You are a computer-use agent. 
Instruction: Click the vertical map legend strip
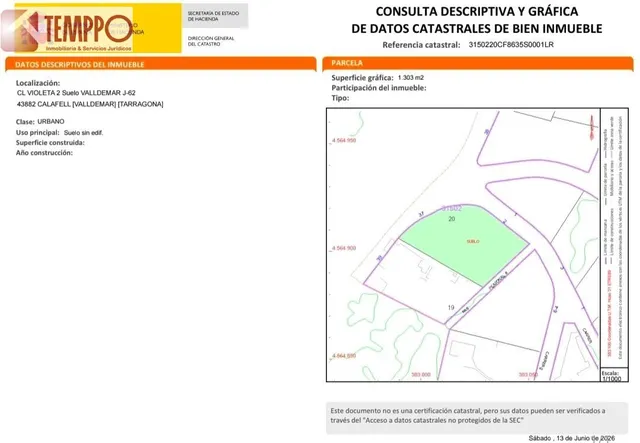[613, 238]
